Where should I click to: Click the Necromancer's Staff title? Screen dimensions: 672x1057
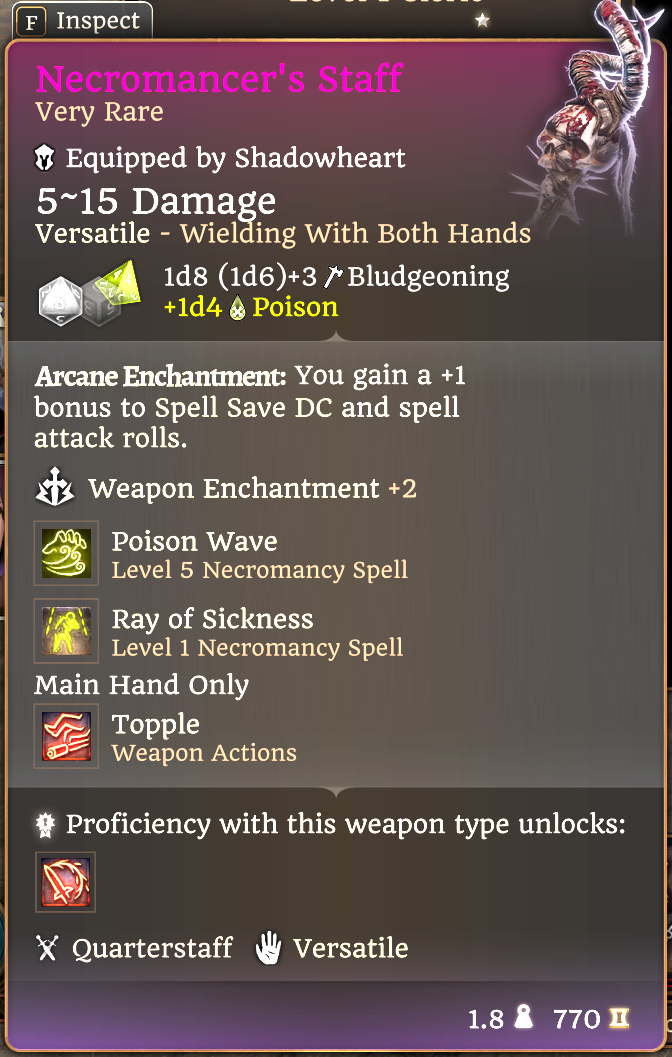(x=219, y=78)
